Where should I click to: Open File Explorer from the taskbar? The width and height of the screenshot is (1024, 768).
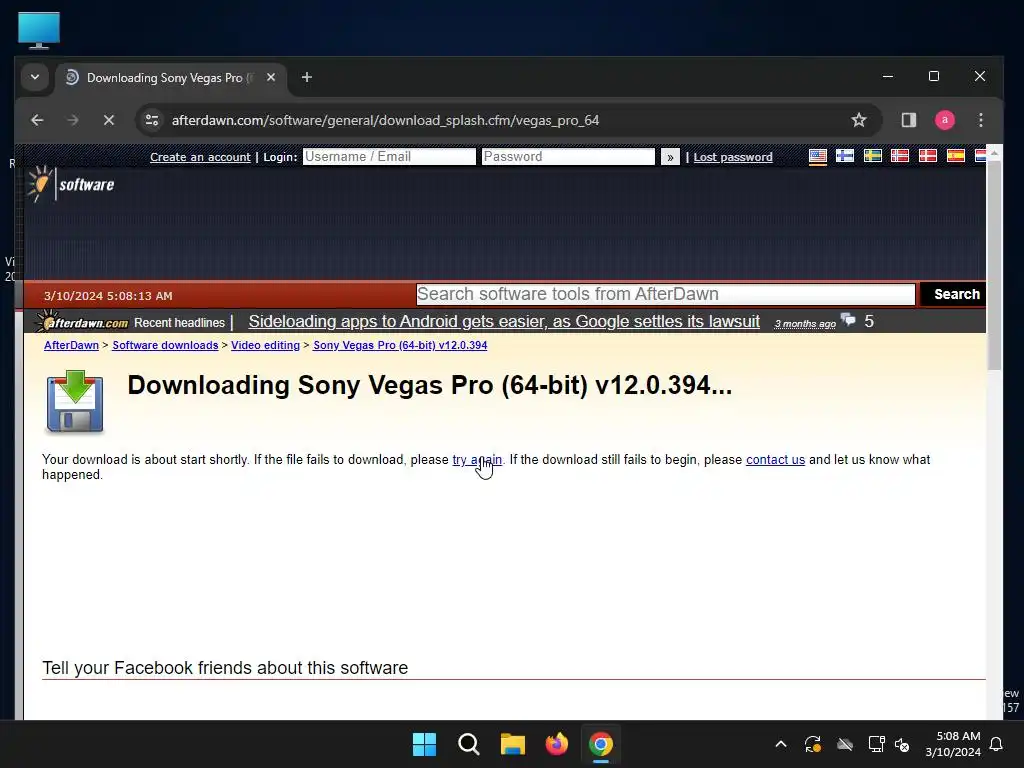(x=513, y=744)
